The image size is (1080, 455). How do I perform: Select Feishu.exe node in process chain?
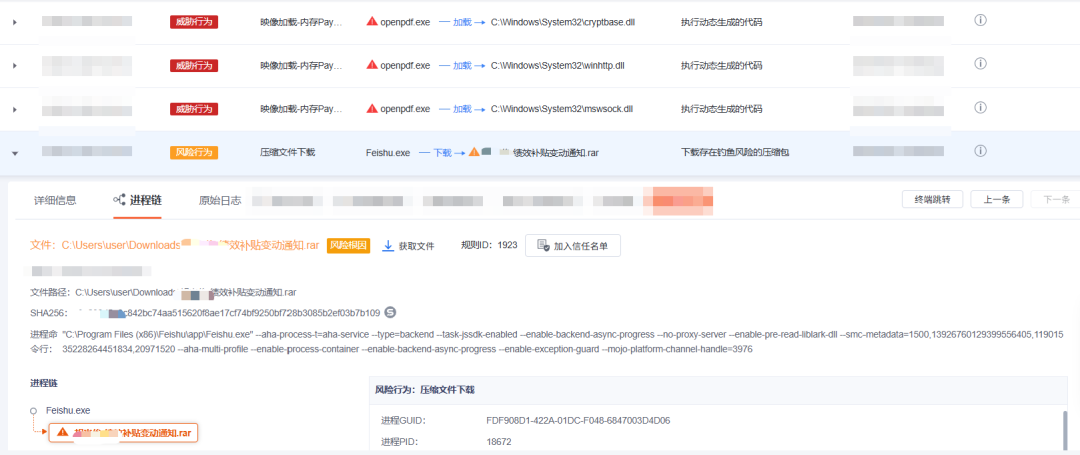[x=68, y=410]
